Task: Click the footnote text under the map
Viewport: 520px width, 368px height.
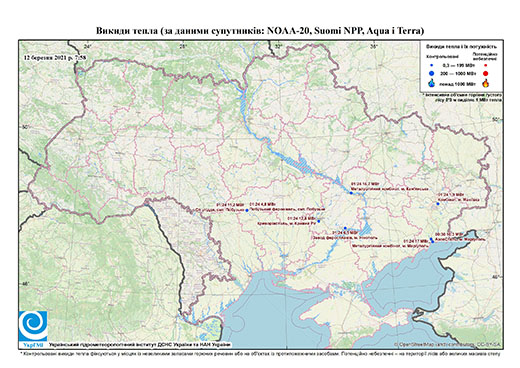Action: (260, 353)
